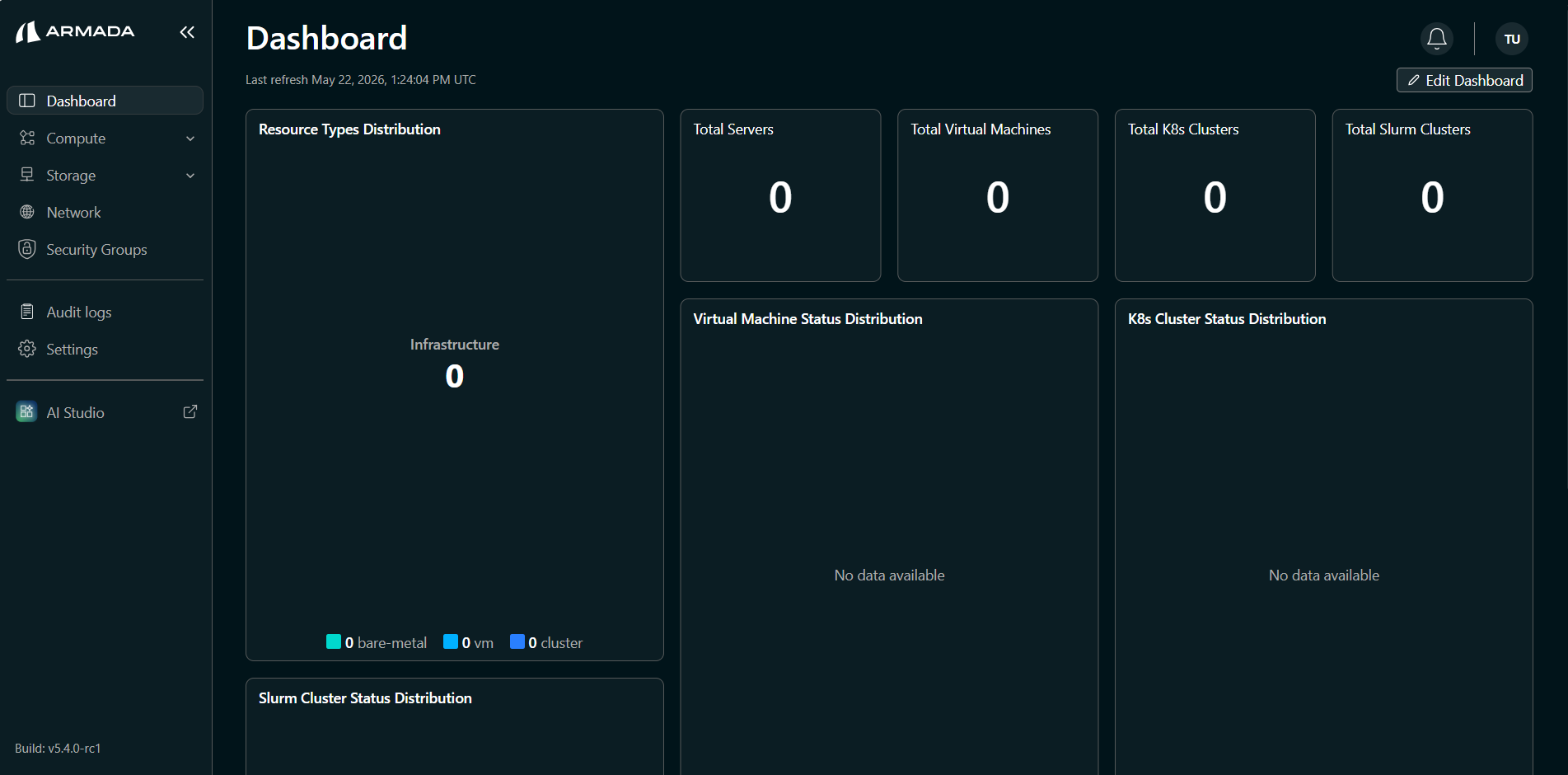Click the Audit logs document icon
The image size is (1568, 775).
click(27, 312)
